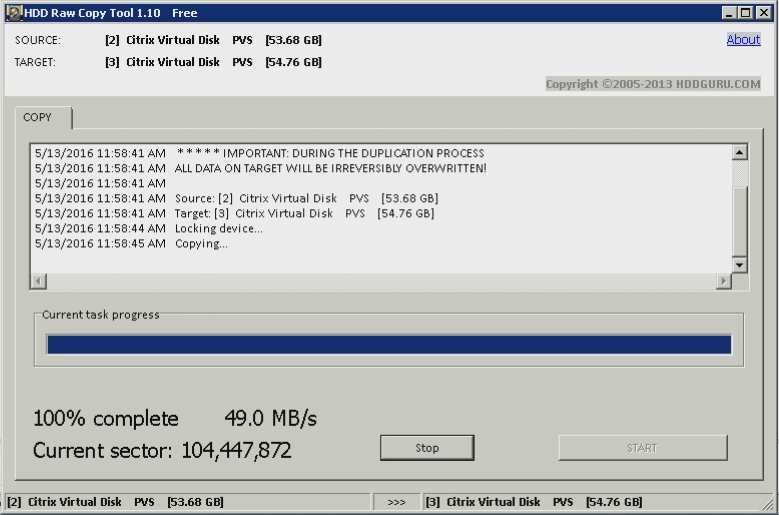This screenshot has width=779, height=515.
Task: Click the log's scroll down arrow
Action: 740,265
